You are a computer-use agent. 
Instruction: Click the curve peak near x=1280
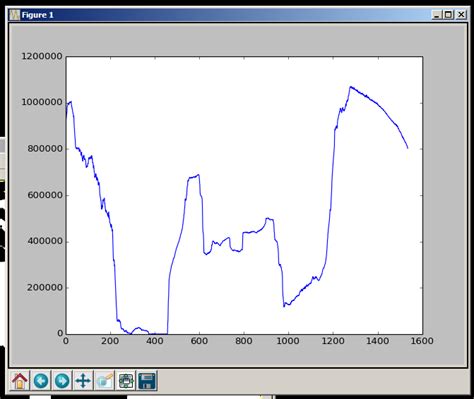coord(350,87)
